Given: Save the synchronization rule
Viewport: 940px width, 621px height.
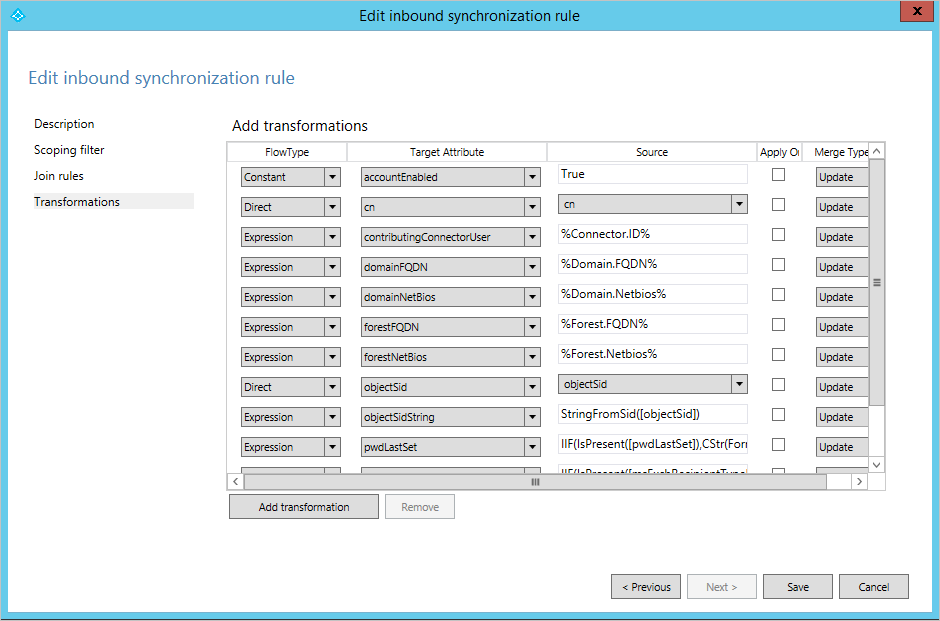Looking at the screenshot, I should click(797, 587).
